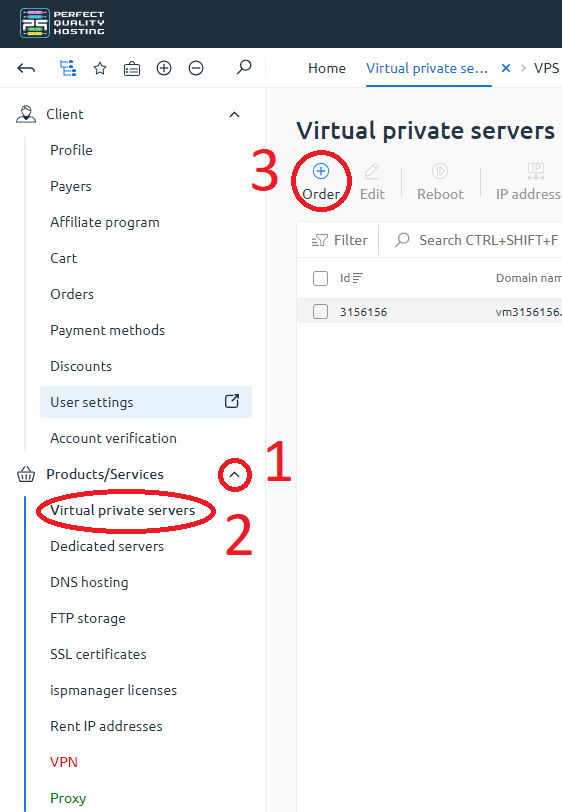Switch to the Home tab
This screenshot has width=562, height=812.
click(327, 68)
